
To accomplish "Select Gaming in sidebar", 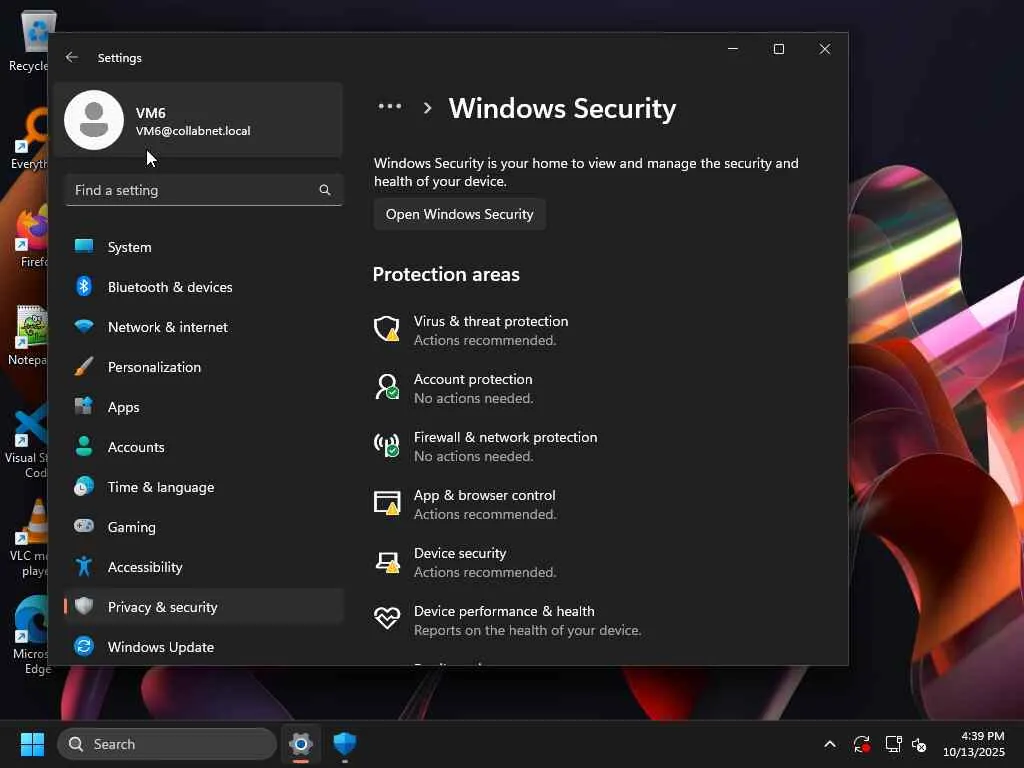I will [204, 527].
